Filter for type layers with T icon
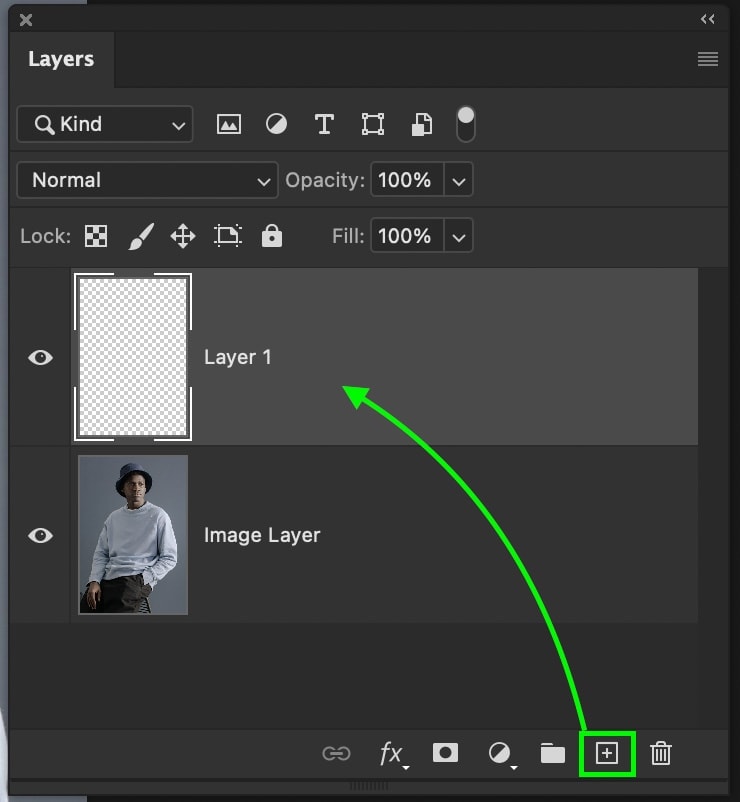Image resolution: width=740 pixels, height=802 pixels. (x=324, y=124)
